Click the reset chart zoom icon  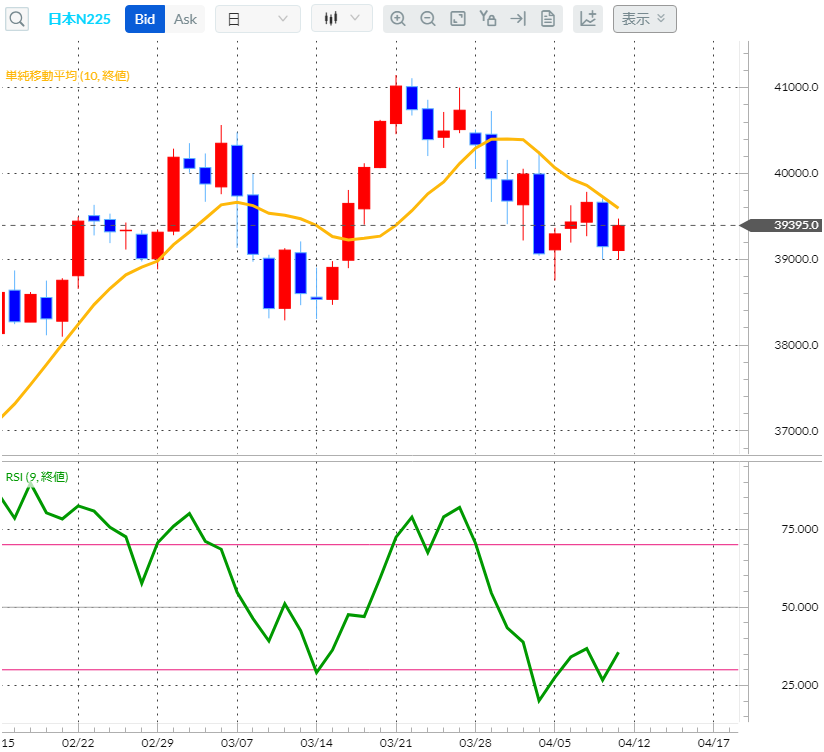pyautogui.click(x=457, y=18)
